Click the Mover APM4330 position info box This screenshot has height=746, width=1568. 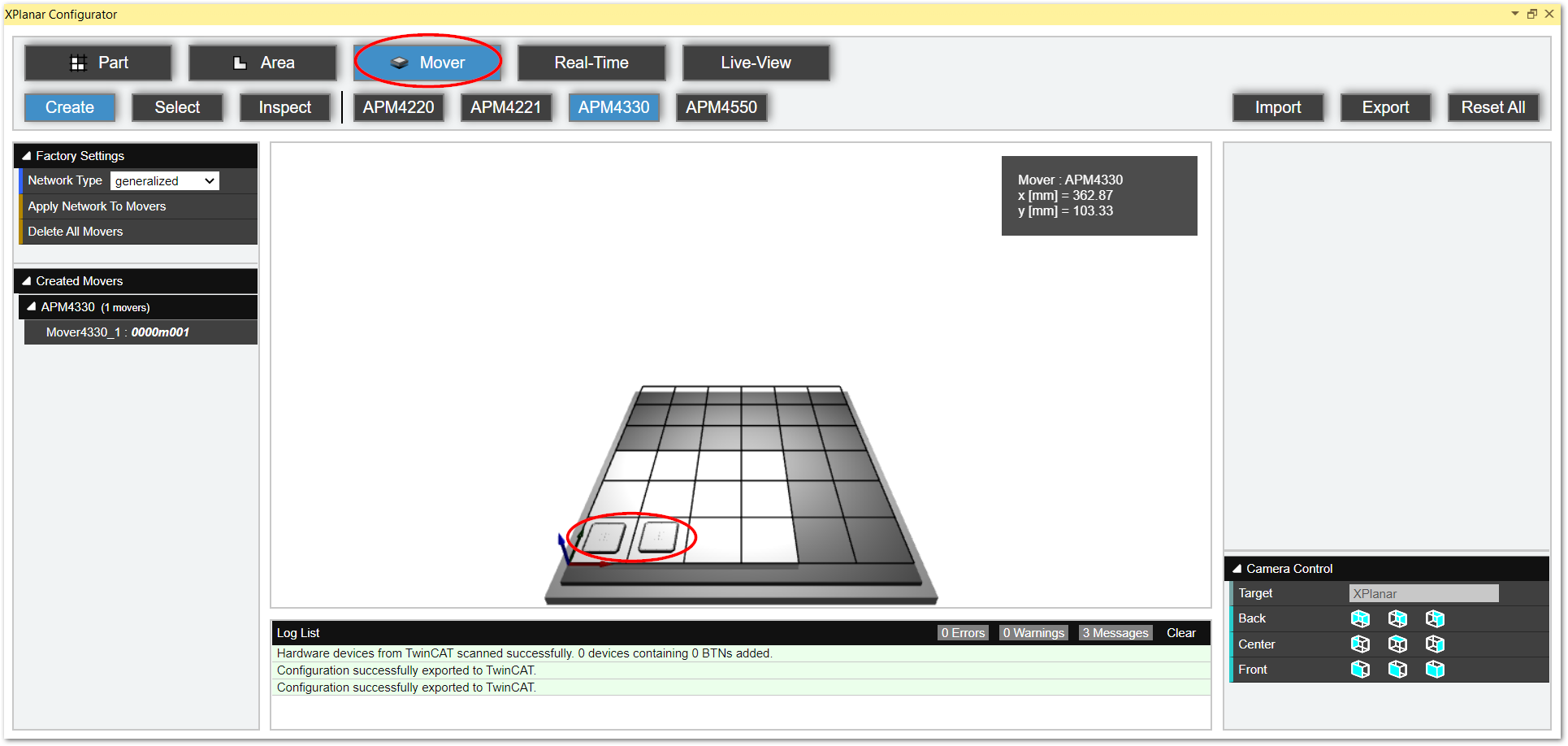pyautogui.click(x=1099, y=196)
